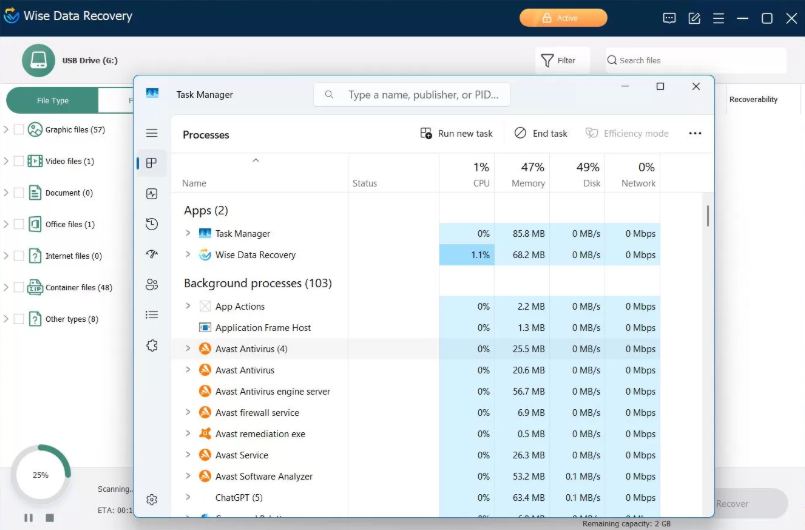805x530 pixels.
Task: Check the Internet files checkbox
Action: pyautogui.click(x=19, y=256)
